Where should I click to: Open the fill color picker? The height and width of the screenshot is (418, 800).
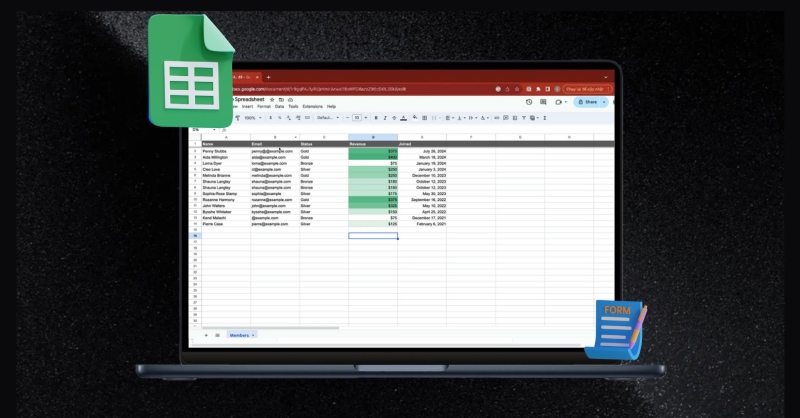415,118
